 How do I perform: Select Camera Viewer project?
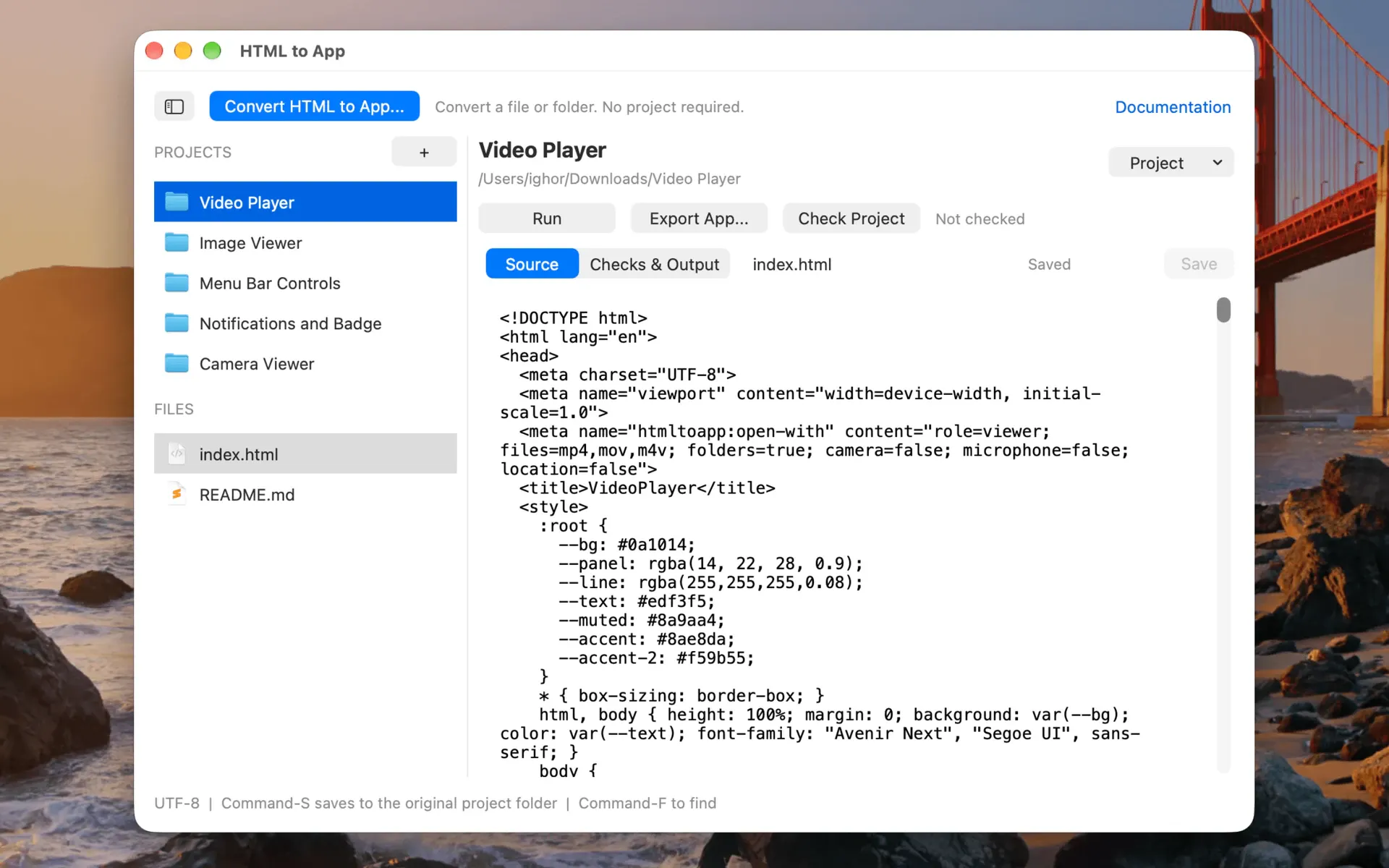tap(305, 364)
